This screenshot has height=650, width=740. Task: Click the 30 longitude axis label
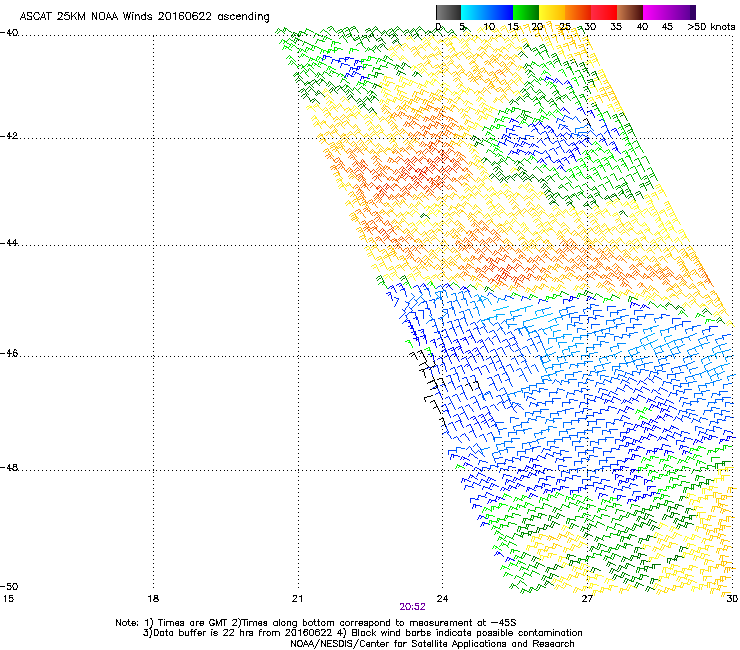click(732, 599)
